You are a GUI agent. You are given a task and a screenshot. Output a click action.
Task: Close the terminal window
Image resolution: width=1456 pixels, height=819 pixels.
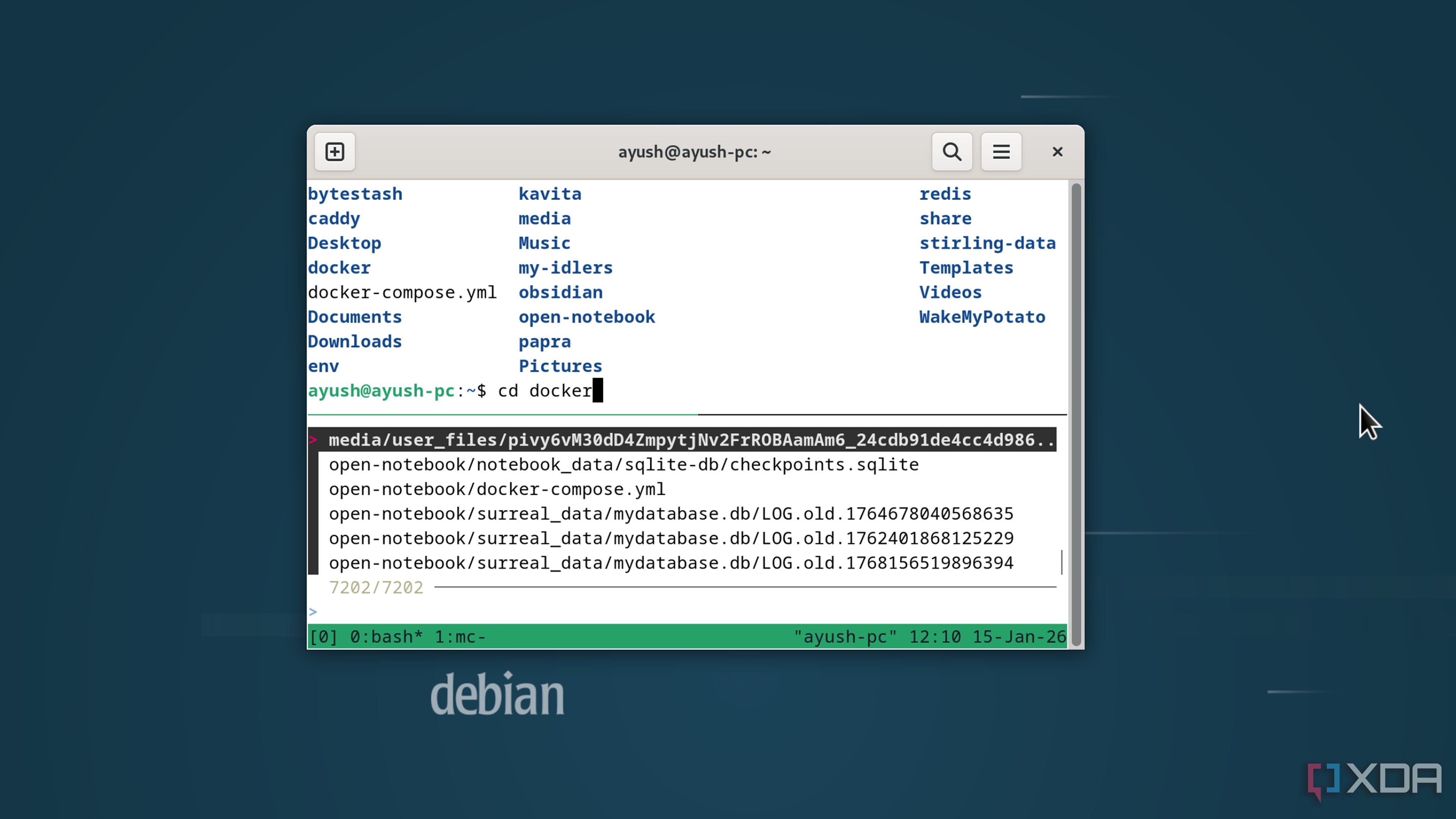tap(1057, 152)
